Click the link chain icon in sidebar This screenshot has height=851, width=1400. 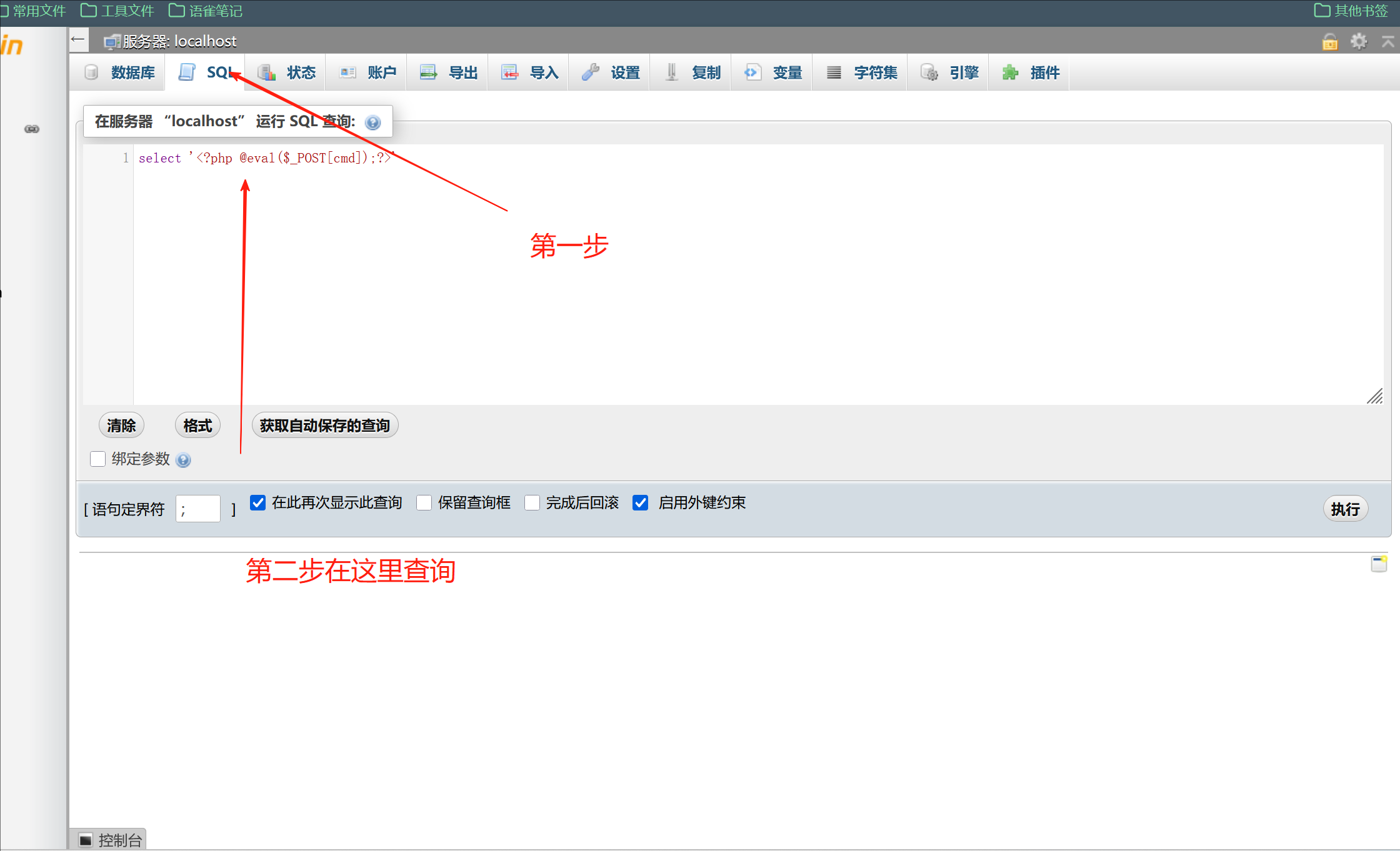coord(32,129)
